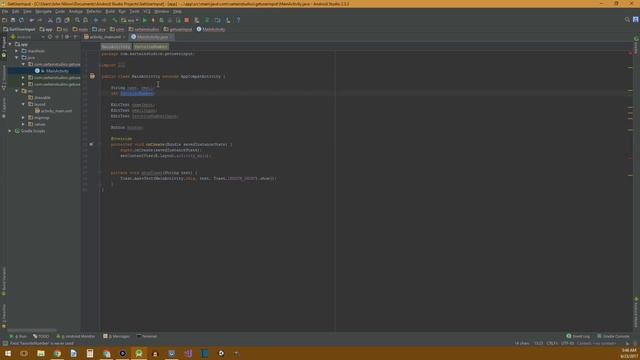This screenshot has height=360, width=640.
Task: Click the Debug app bug icon
Action: click(153, 20)
